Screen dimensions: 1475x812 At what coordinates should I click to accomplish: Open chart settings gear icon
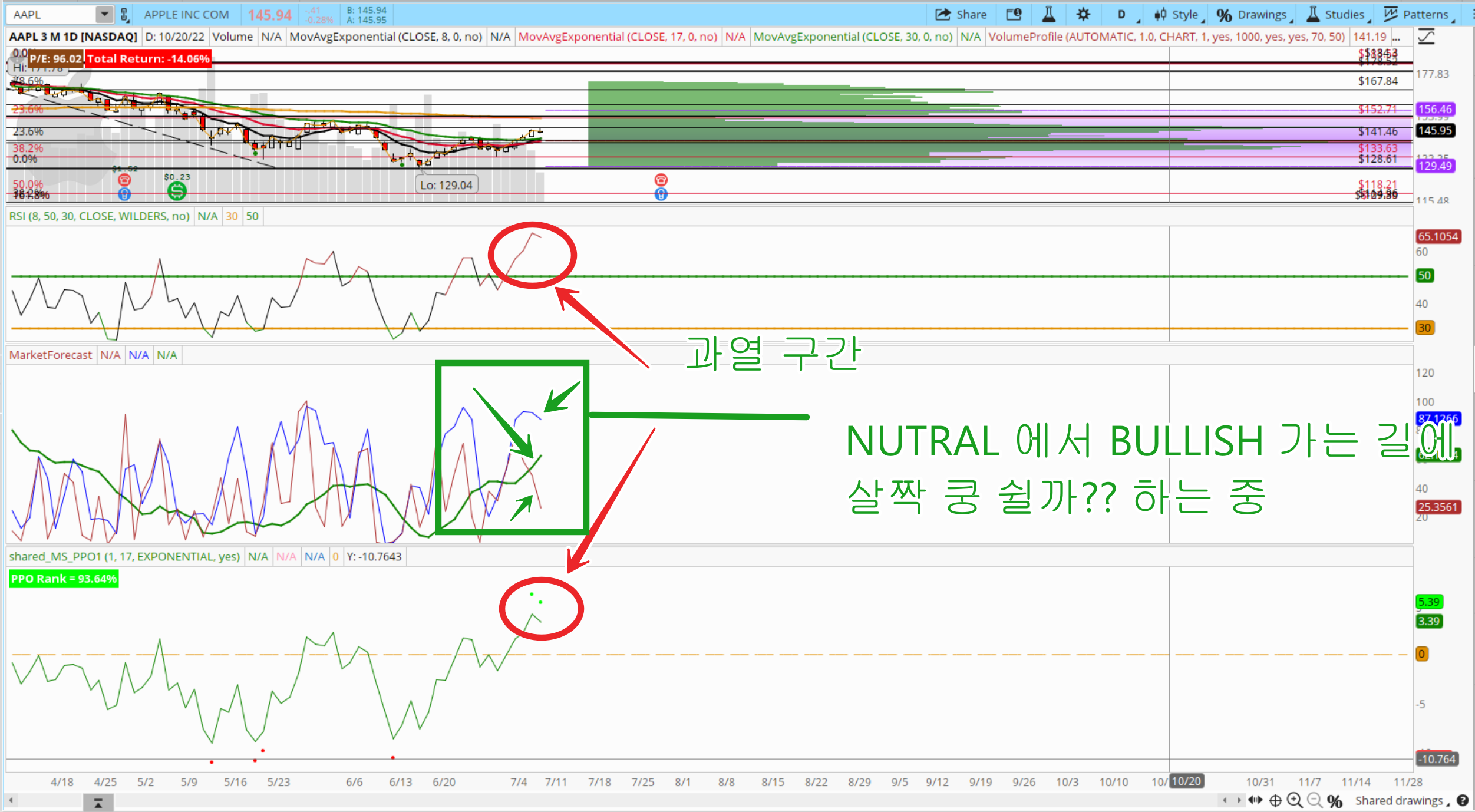pyautogui.click(x=1083, y=15)
